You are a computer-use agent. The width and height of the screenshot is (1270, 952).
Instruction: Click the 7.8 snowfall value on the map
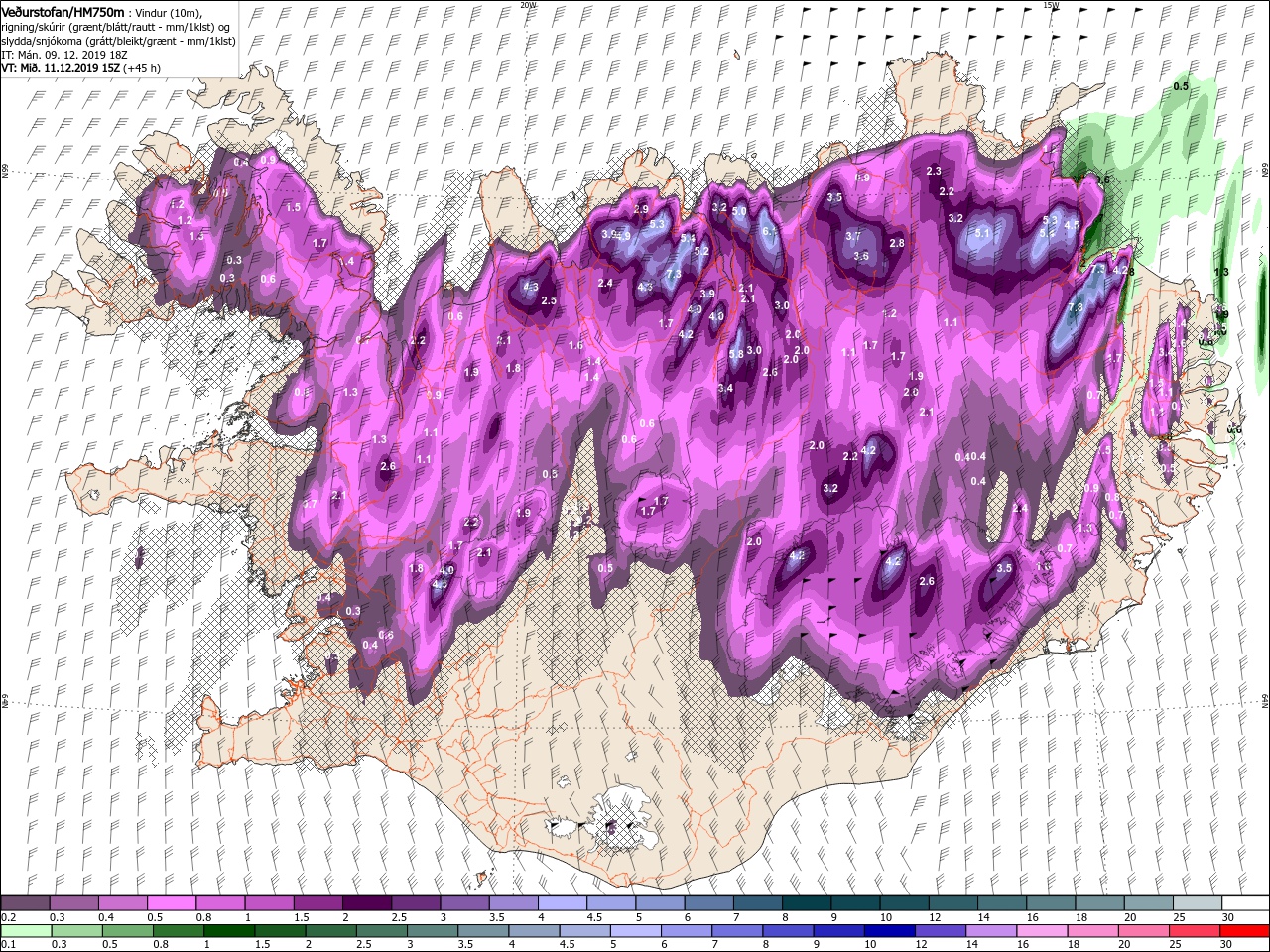coord(1075,308)
